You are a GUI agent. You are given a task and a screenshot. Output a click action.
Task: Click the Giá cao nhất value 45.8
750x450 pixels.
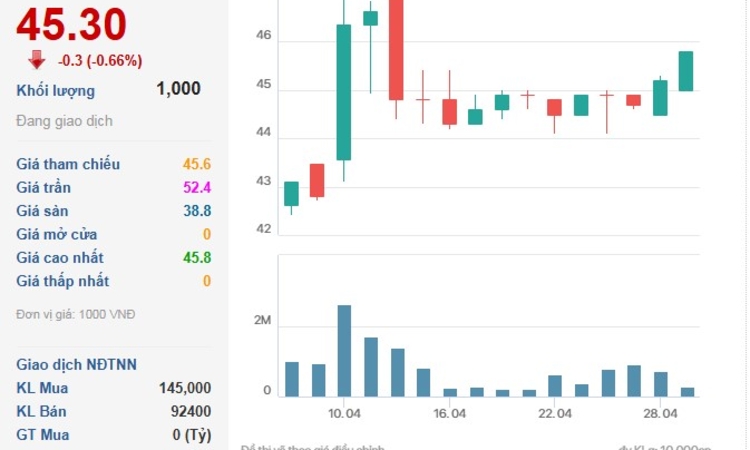[x=196, y=258]
